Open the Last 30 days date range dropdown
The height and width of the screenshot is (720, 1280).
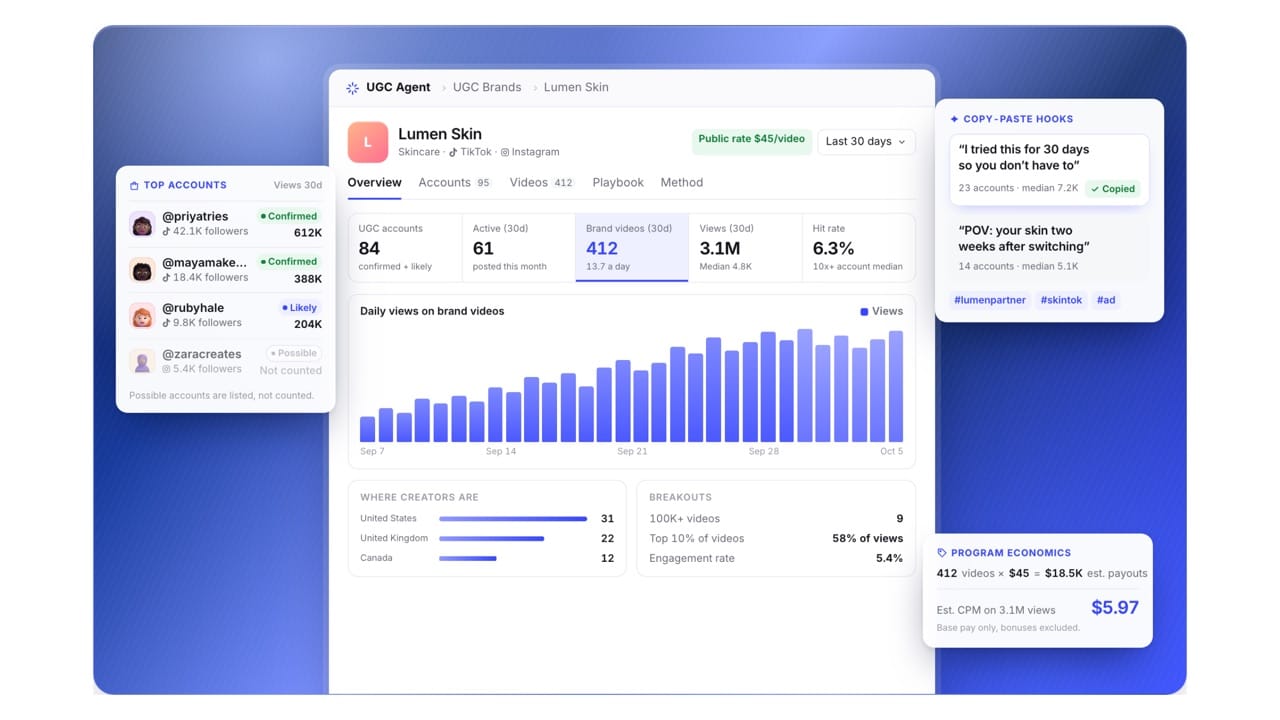click(x=866, y=141)
